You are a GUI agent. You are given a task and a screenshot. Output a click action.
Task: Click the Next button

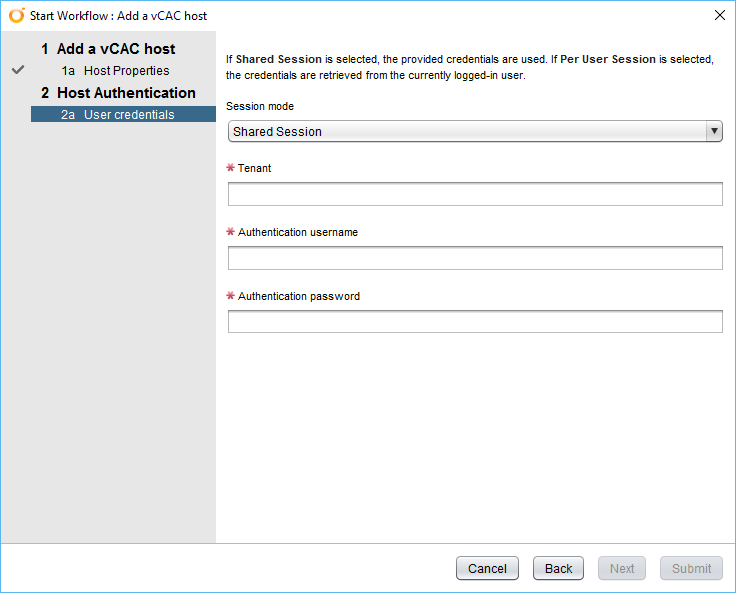click(622, 568)
